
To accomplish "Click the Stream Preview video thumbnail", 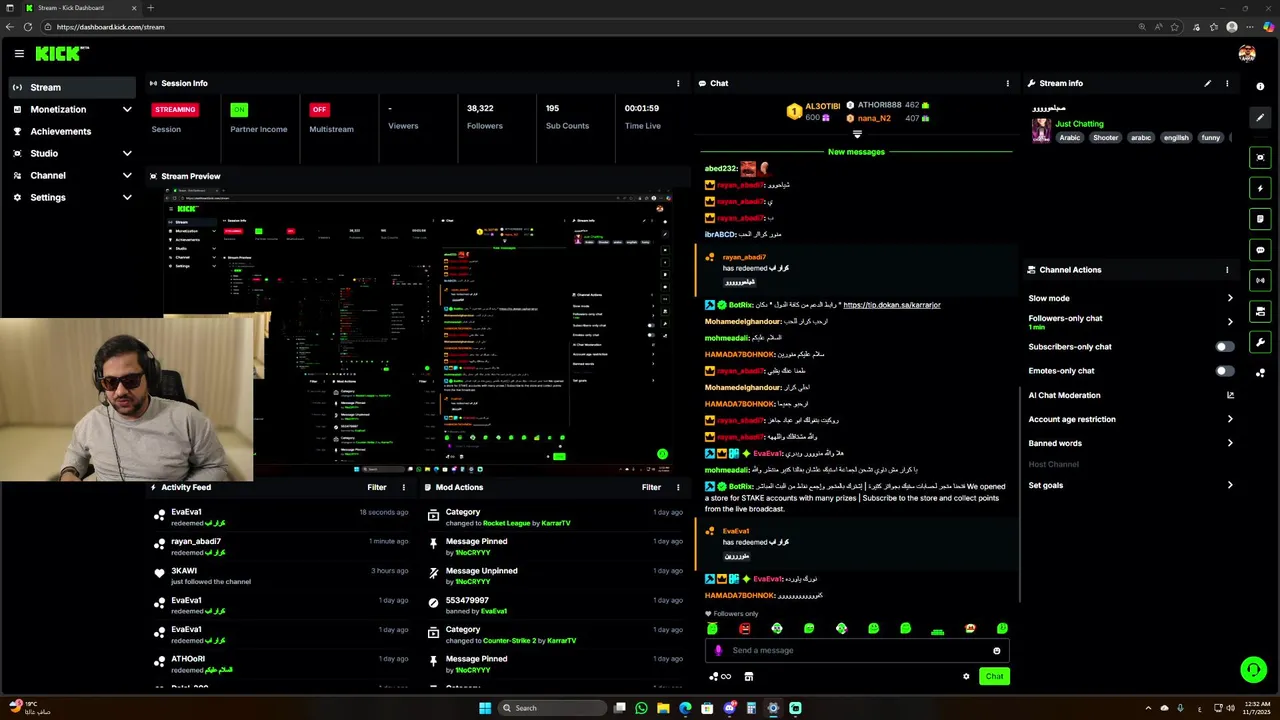I will tap(418, 332).
